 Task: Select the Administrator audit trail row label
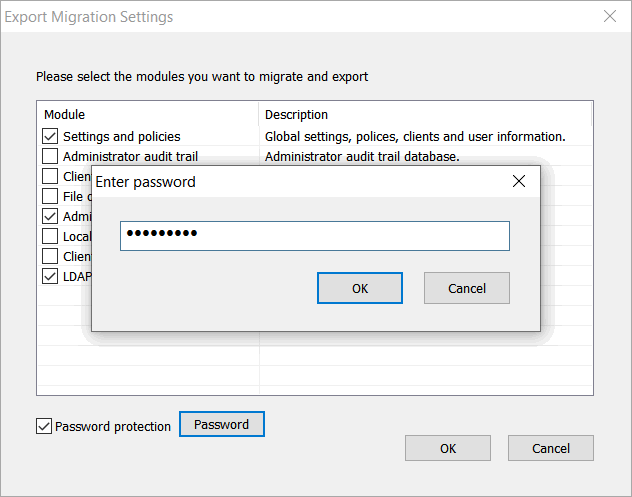[130, 156]
